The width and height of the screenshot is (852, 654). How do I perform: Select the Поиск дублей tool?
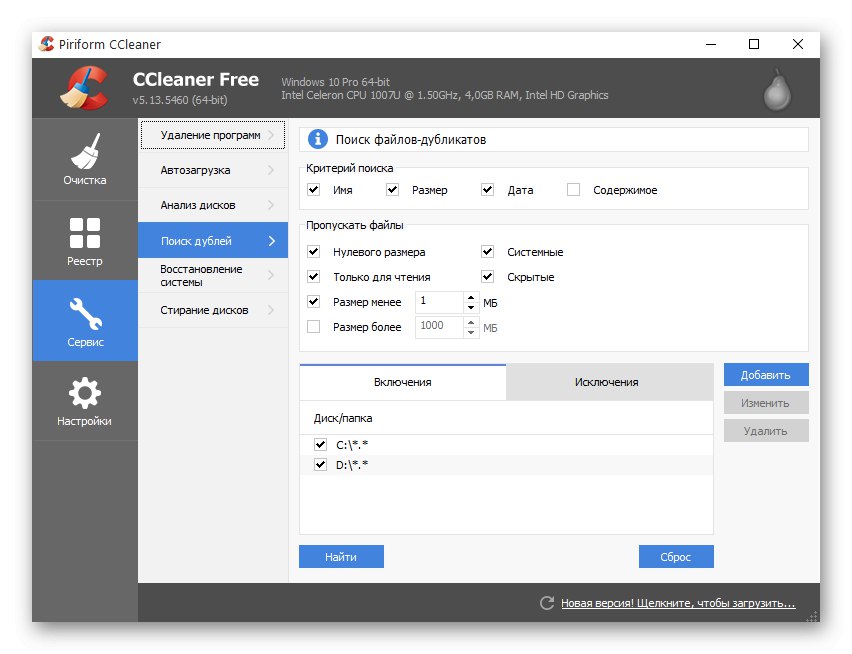point(213,241)
